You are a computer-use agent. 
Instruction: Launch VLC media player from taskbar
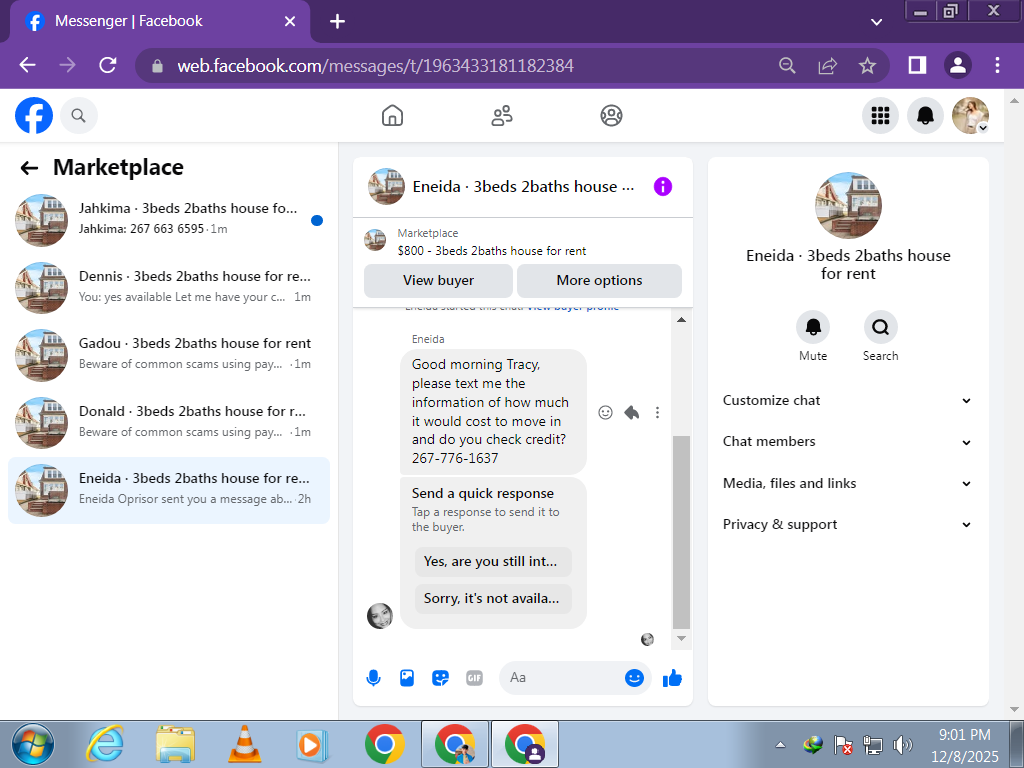(x=244, y=744)
